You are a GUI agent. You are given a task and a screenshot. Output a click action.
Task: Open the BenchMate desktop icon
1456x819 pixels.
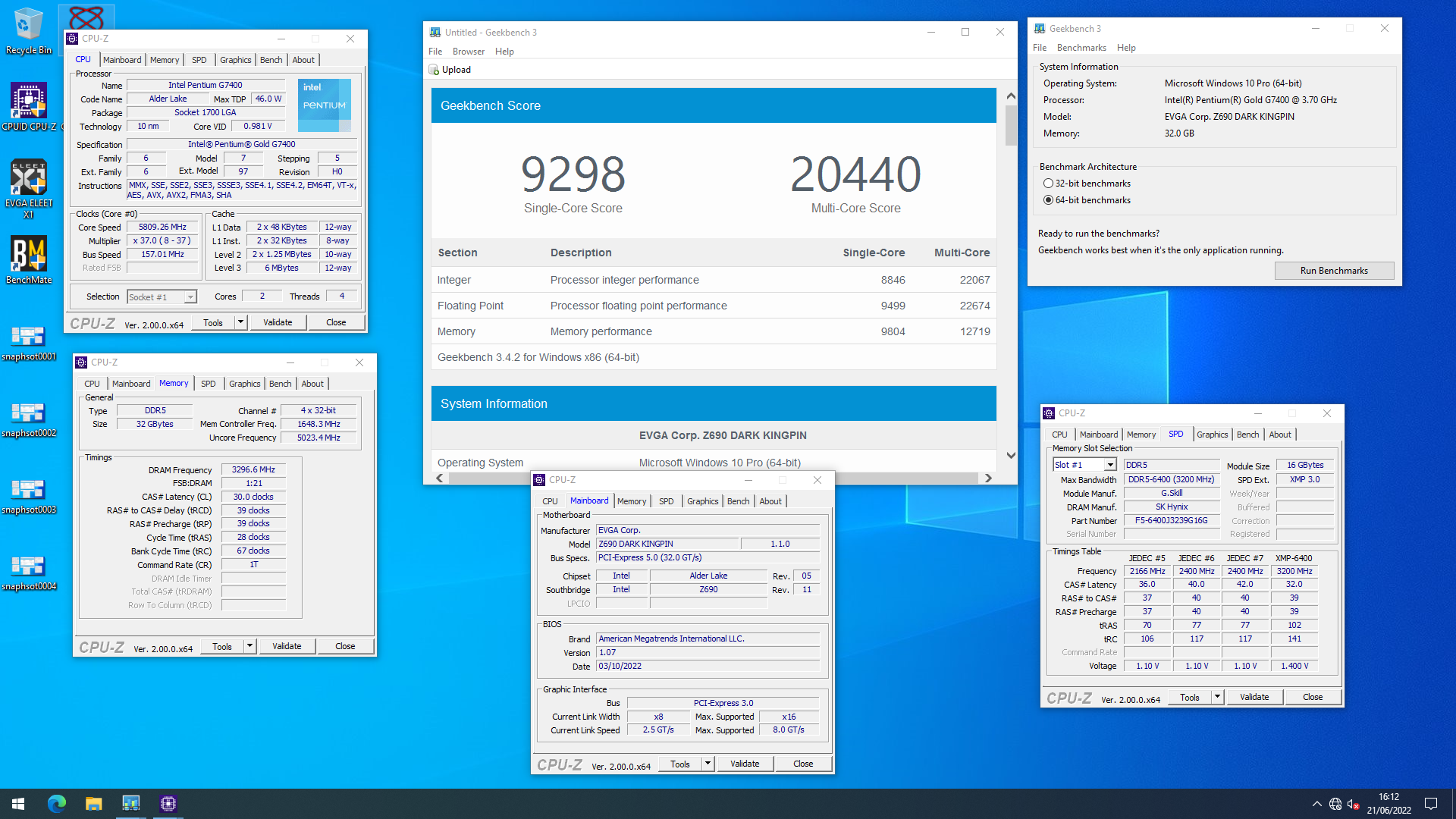coord(29,260)
